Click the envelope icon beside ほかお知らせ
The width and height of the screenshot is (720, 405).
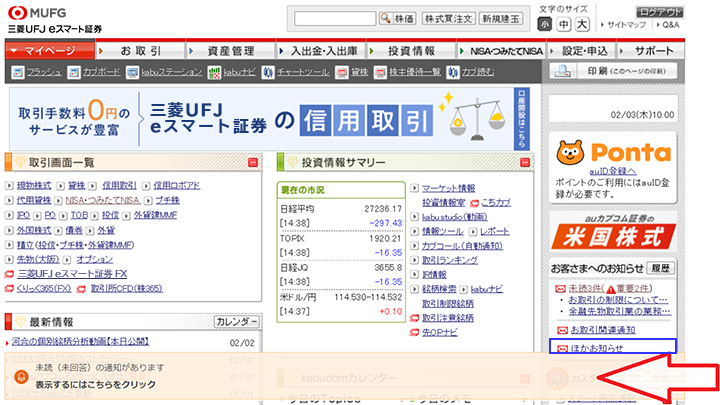(562, 349)
